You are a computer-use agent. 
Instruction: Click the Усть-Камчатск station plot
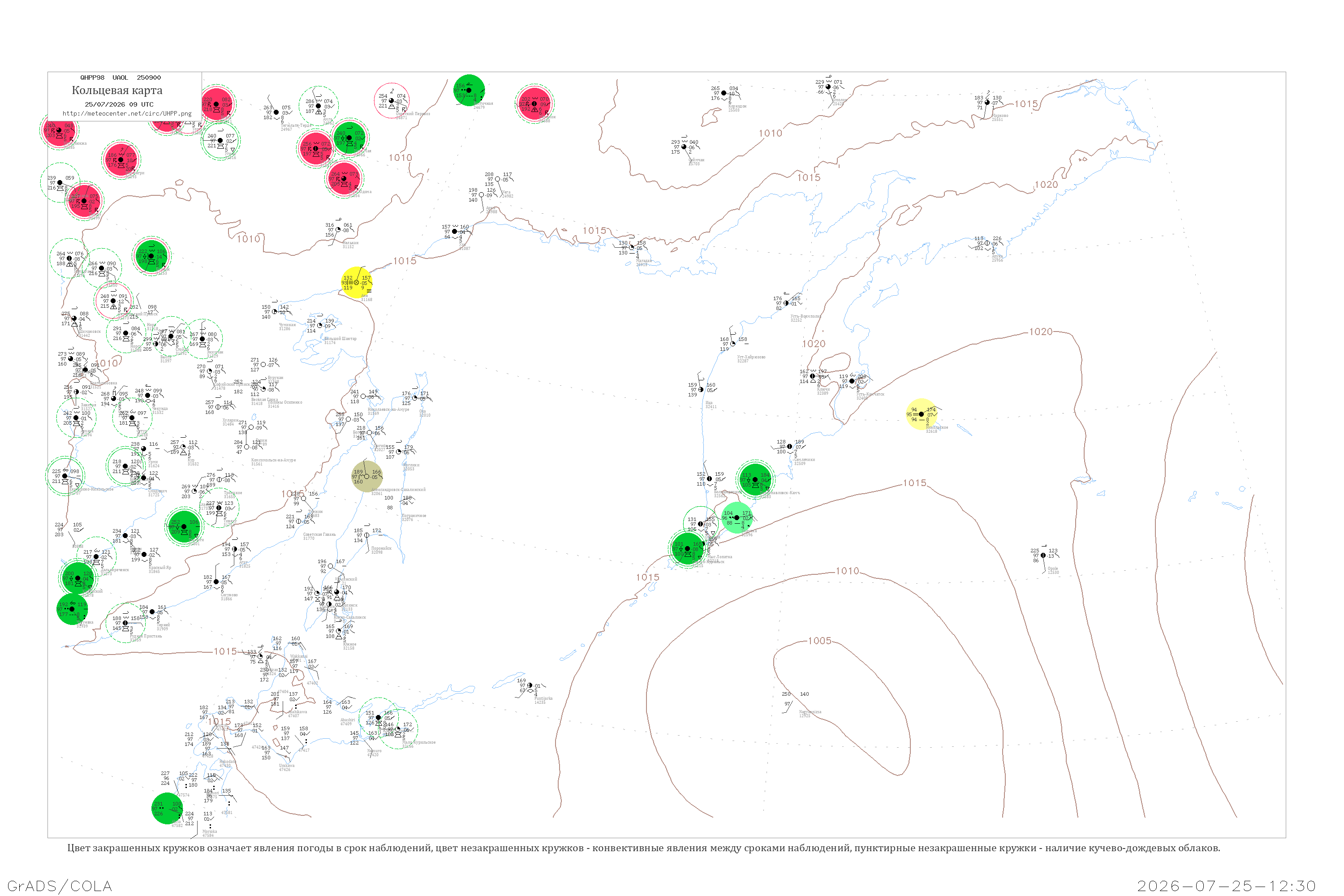click(853, 381)
